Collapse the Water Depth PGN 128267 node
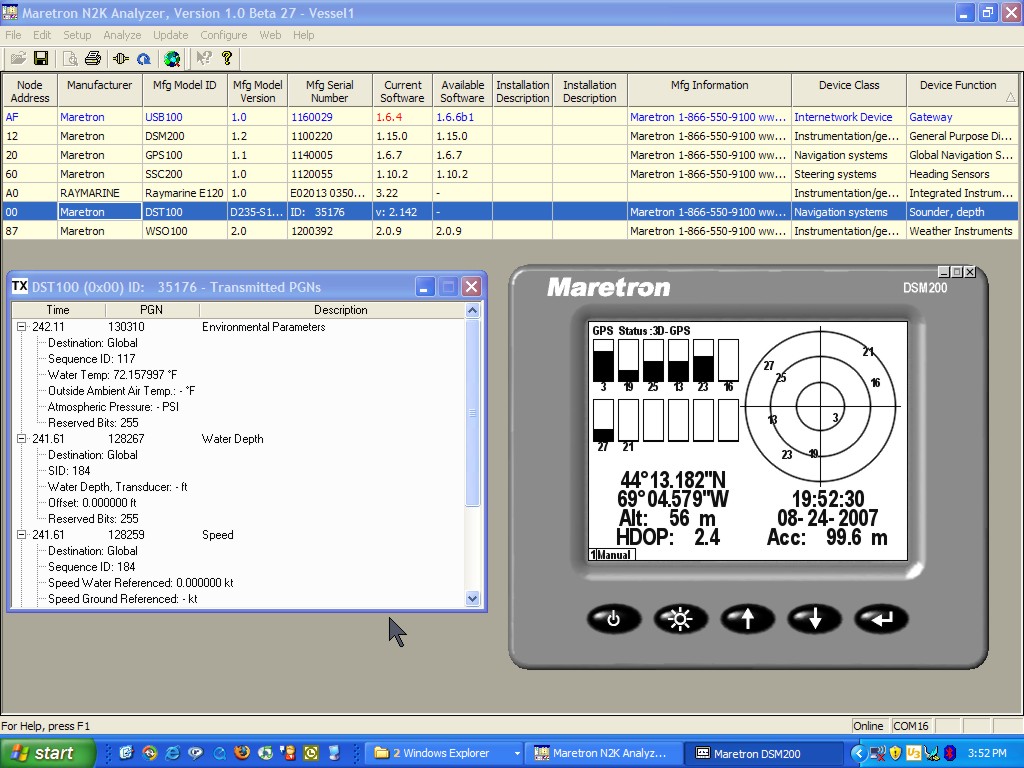 tap(22, 439)
